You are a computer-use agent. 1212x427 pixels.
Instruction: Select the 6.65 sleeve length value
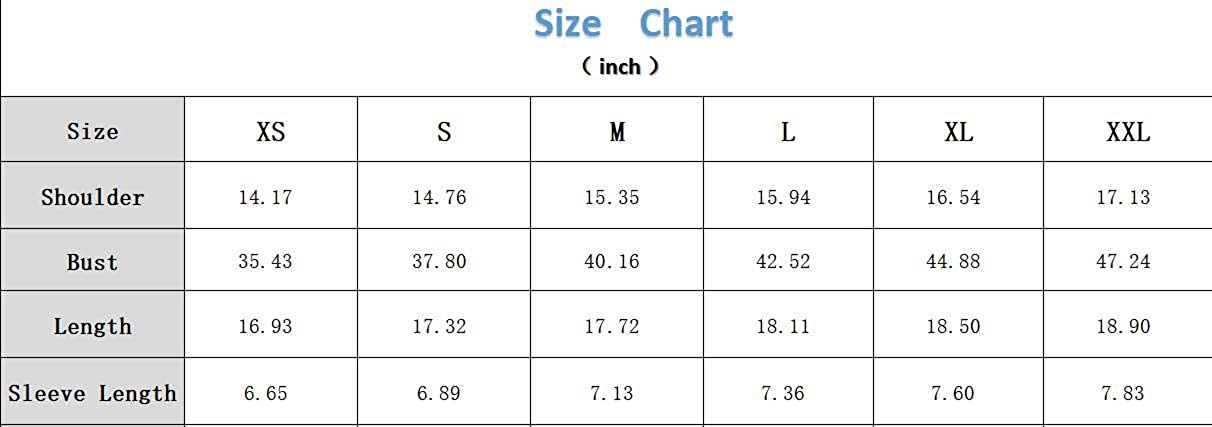tap(265, 394)
